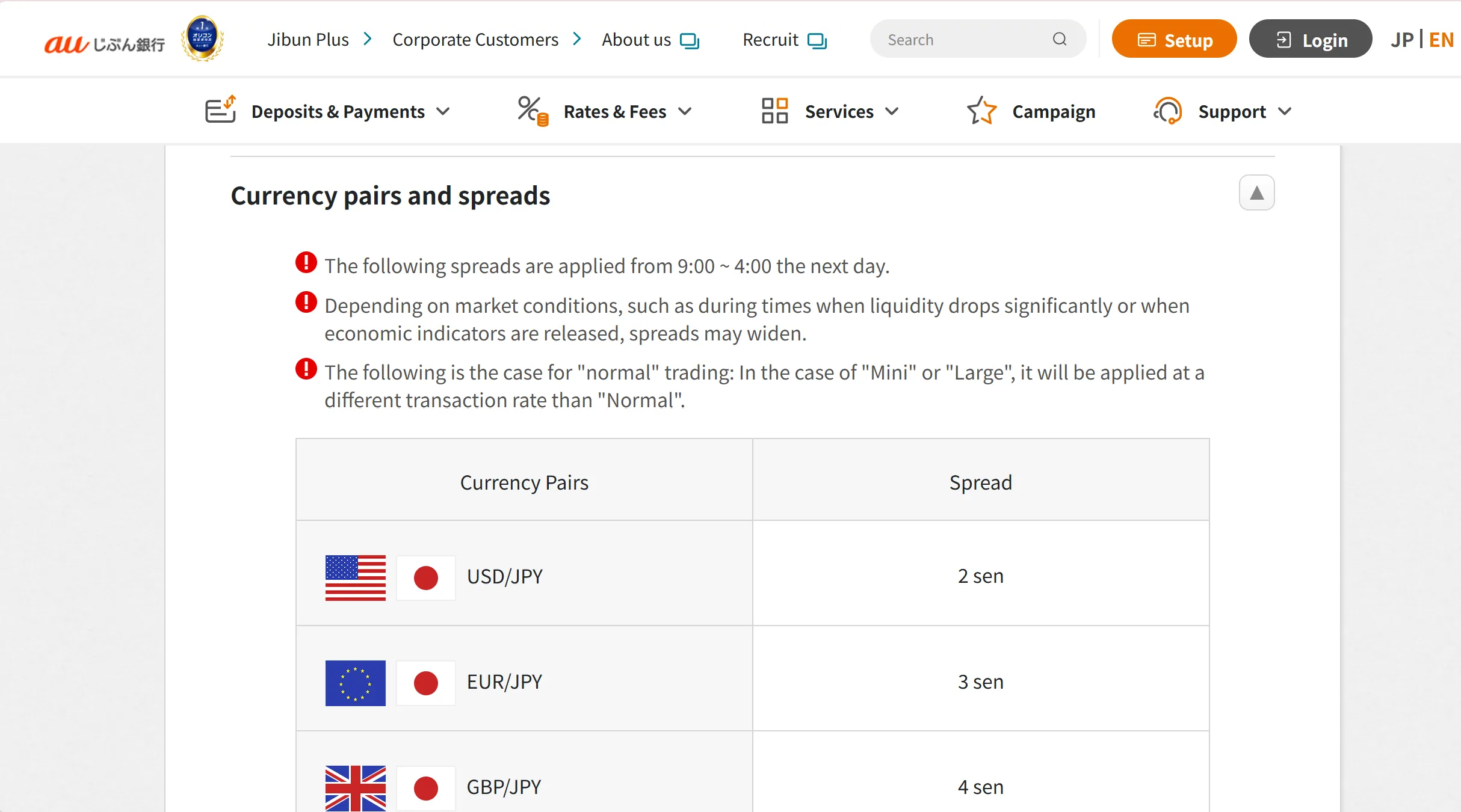The image size is (1461, 812).
Task: Click the au Jibun Bank logo
Action: coord(105,43)
